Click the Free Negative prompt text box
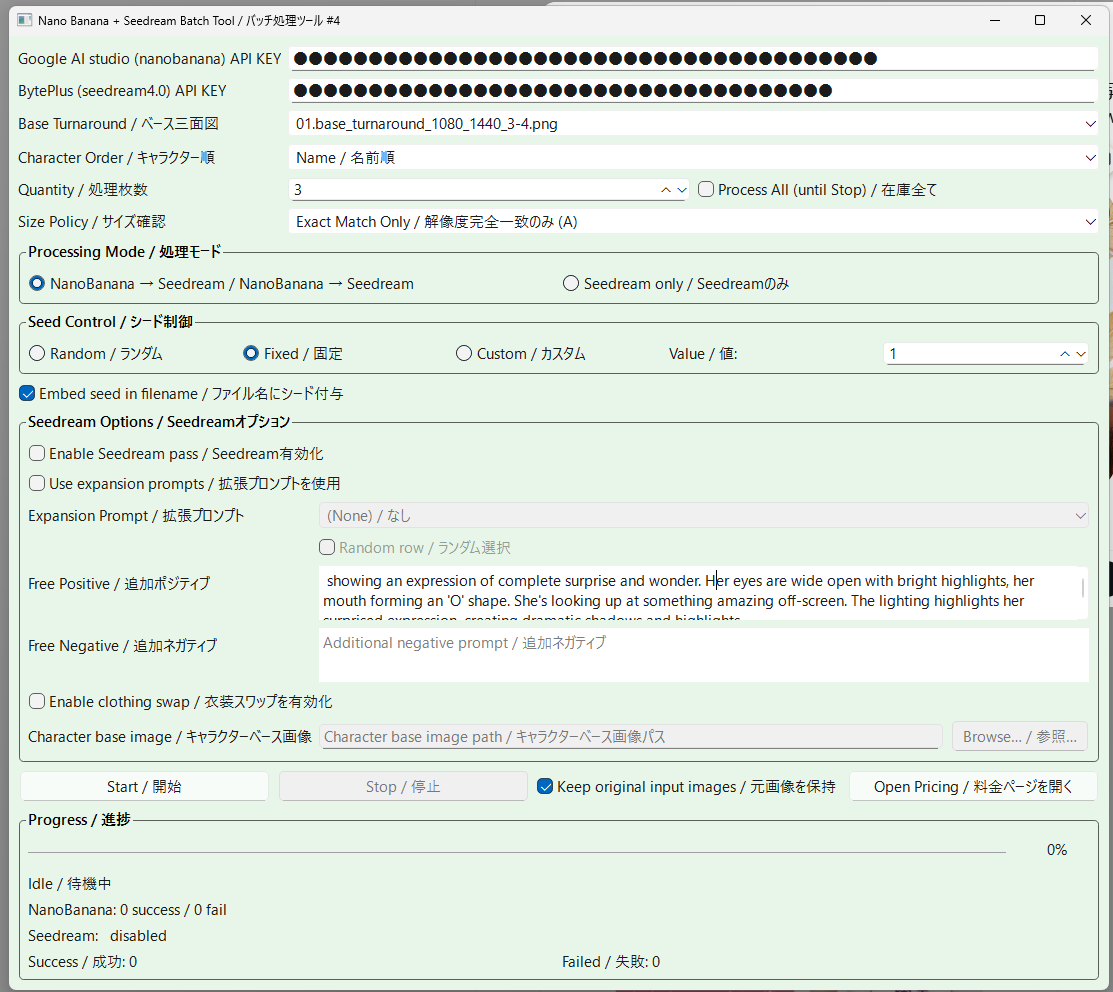Image resolution: width=1113 pixels, height=992 pixels. coord(703,655)
